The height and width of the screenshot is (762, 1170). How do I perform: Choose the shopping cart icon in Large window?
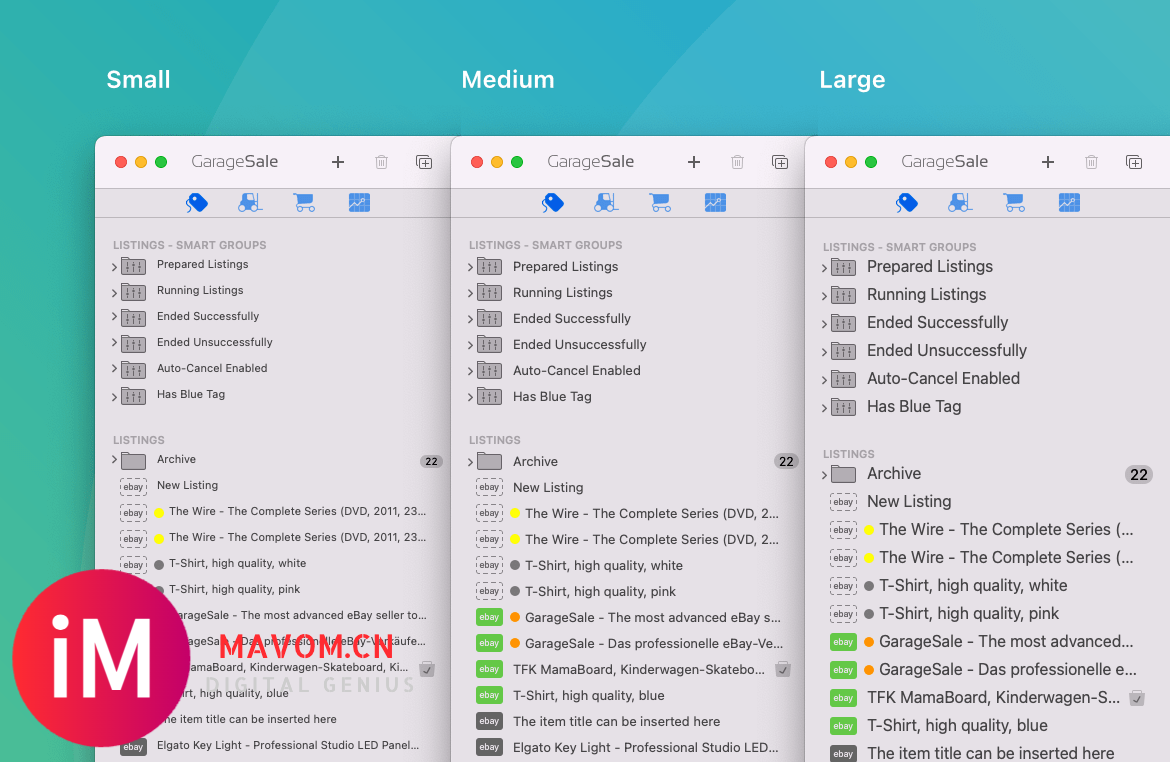[x=1013, y=202]
